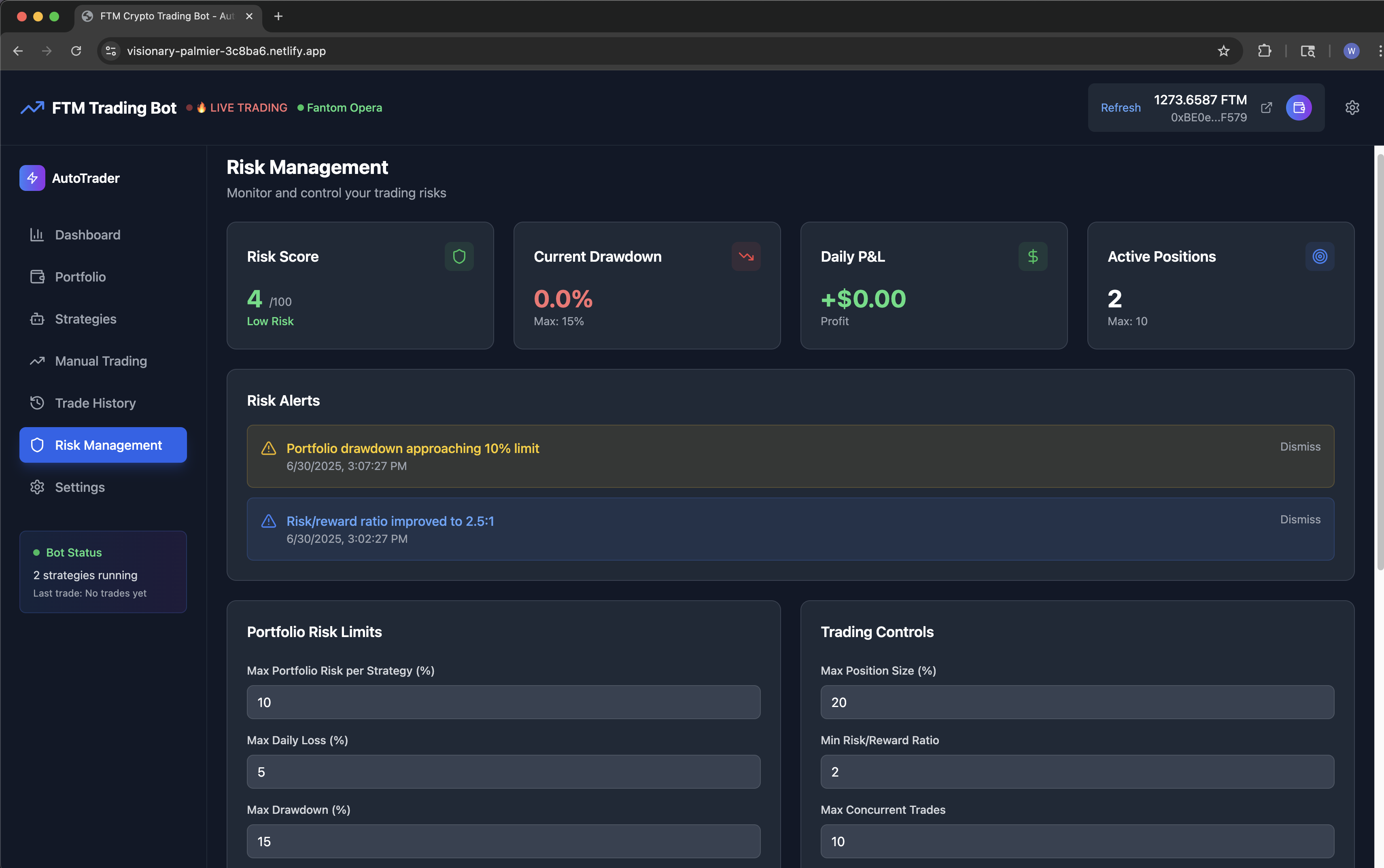Viewport: 1384px width, 868px height.
Task: Click the Risk Score shield icon
Action: point(459,256)
